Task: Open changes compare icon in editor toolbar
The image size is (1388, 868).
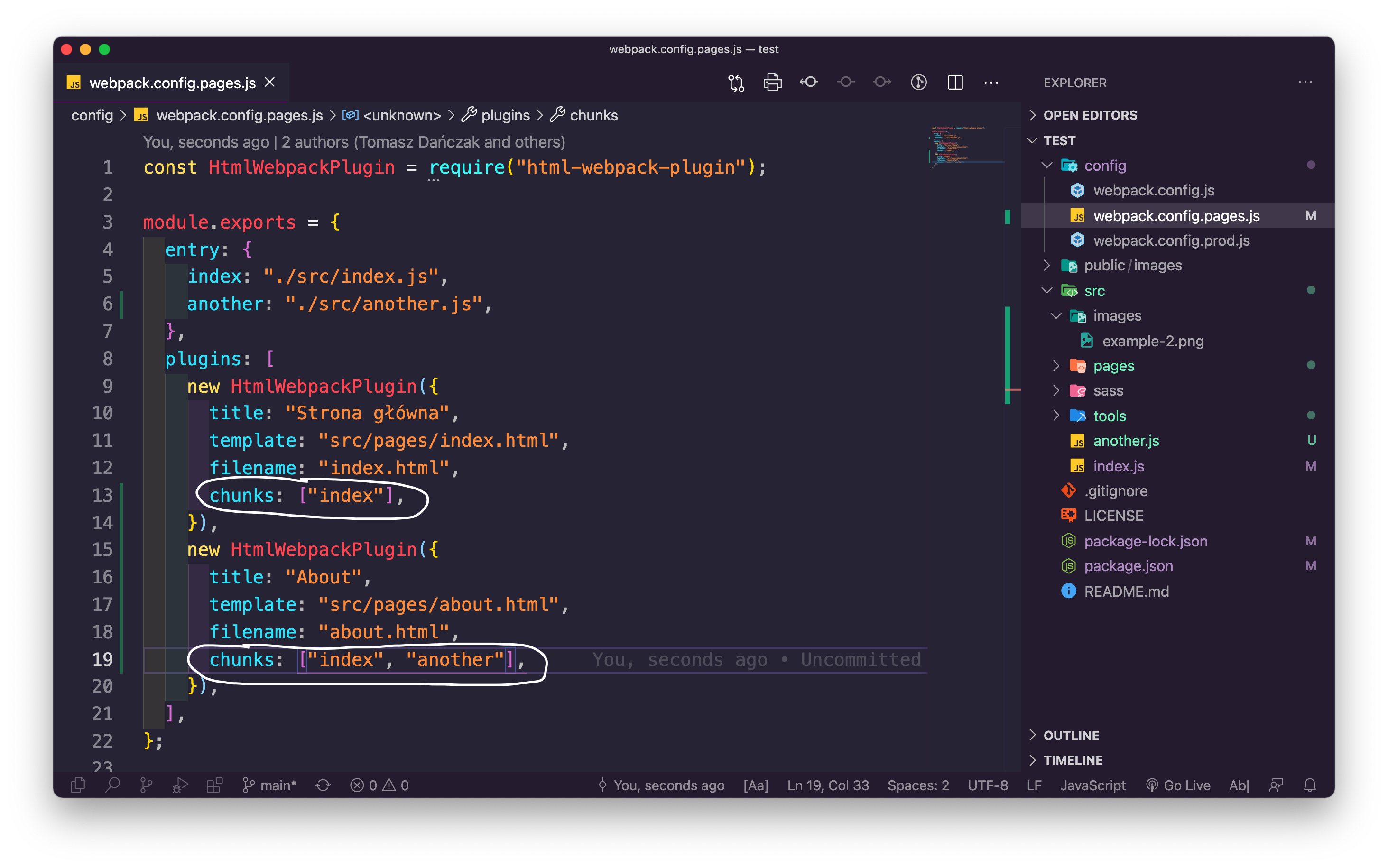Action: 736,83
